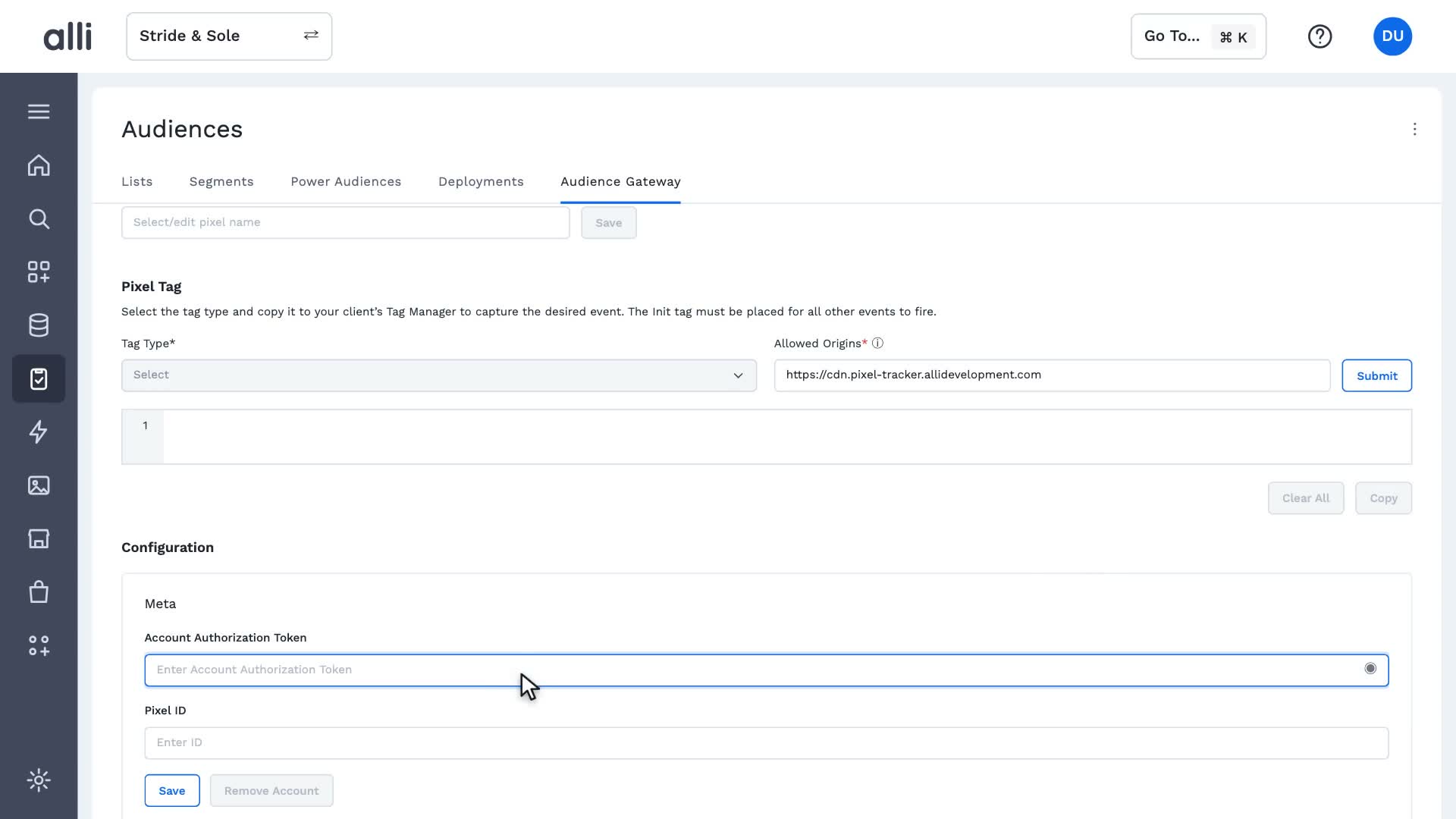Viewport: 1456px width, 819px height.
Task: Click the alli logo
Action: pos(67,36)
